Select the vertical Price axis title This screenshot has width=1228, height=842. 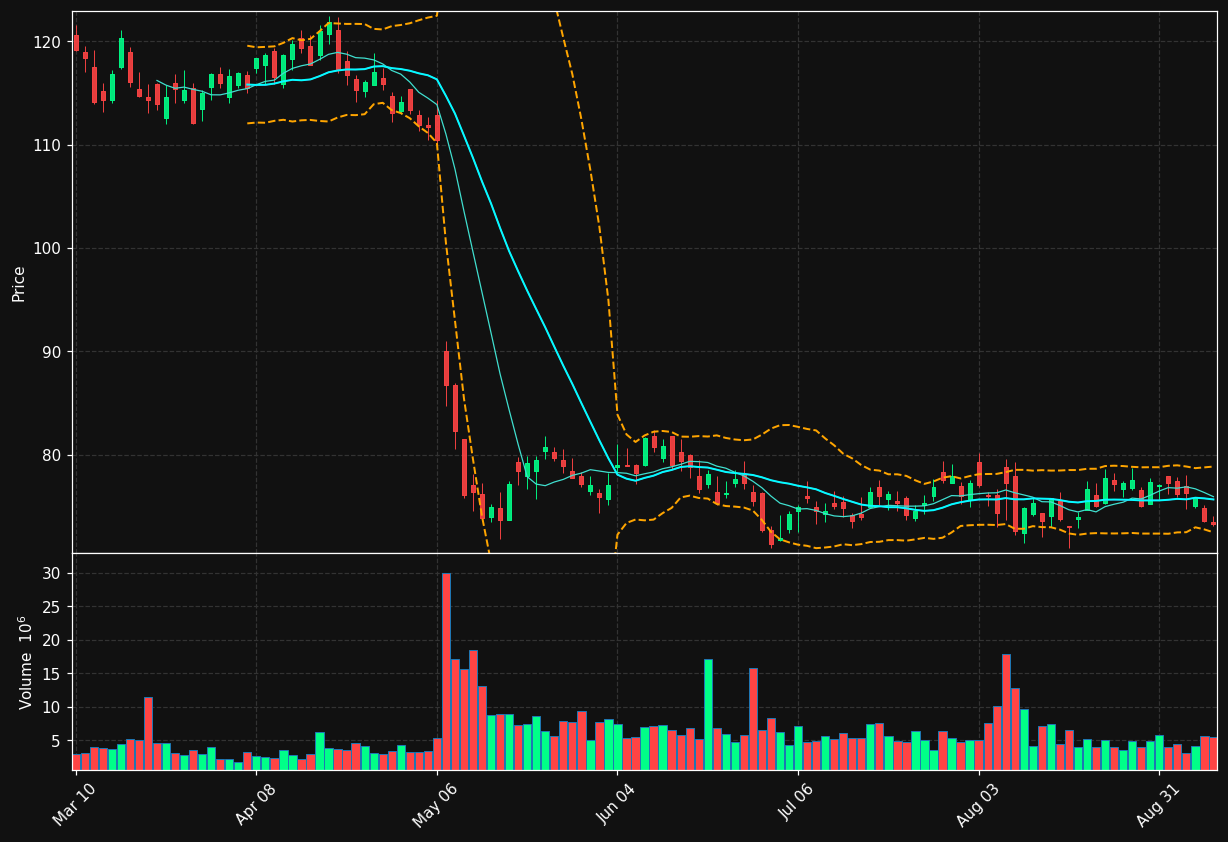(19, 283)
